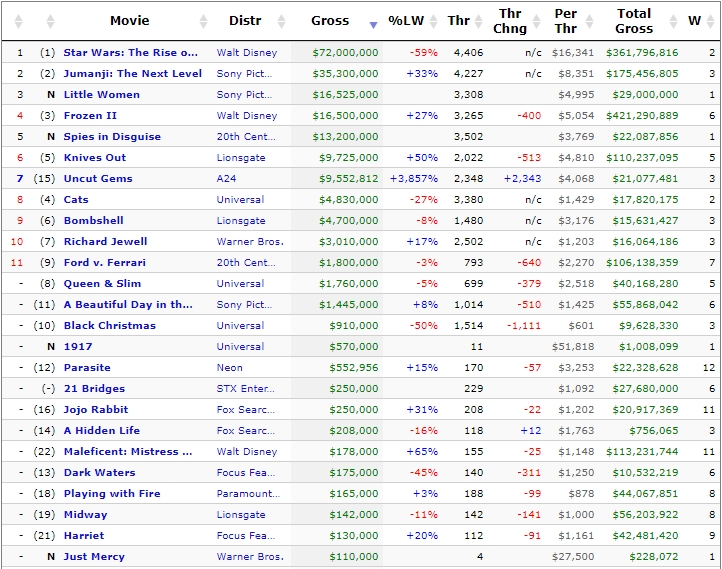The image size is (722, 569).
Task: Sort by Thr Chng column sort arrows
Action: click(x=536, y=21)
